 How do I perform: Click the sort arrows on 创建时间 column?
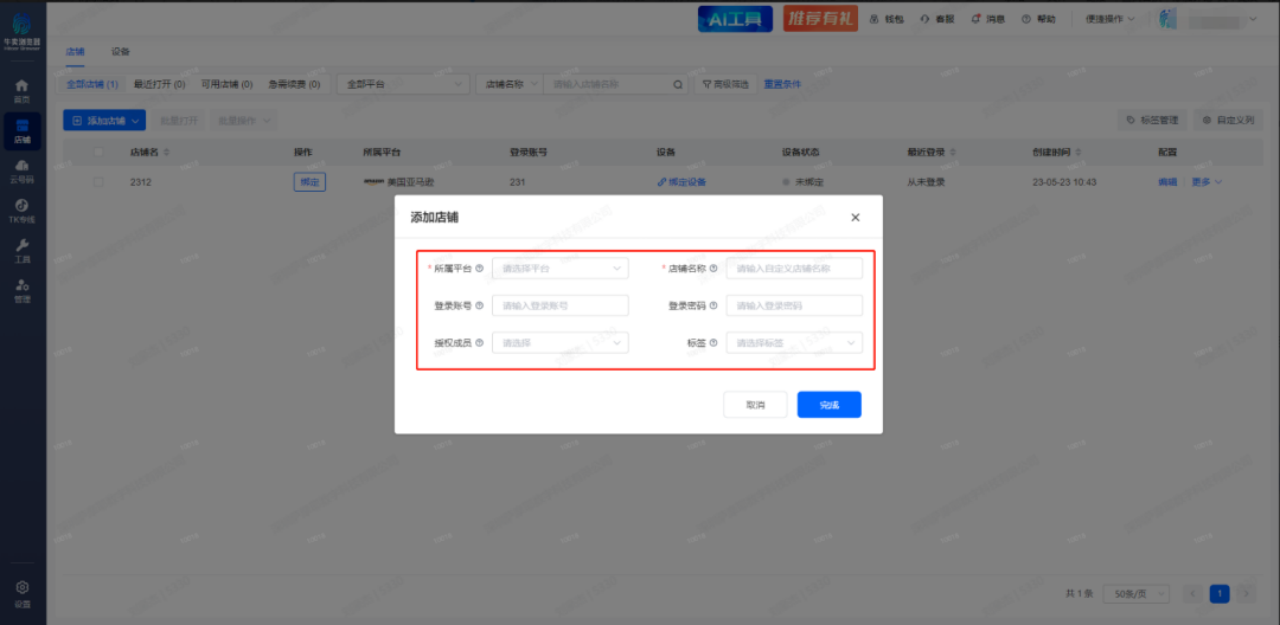pos(1079,152)
